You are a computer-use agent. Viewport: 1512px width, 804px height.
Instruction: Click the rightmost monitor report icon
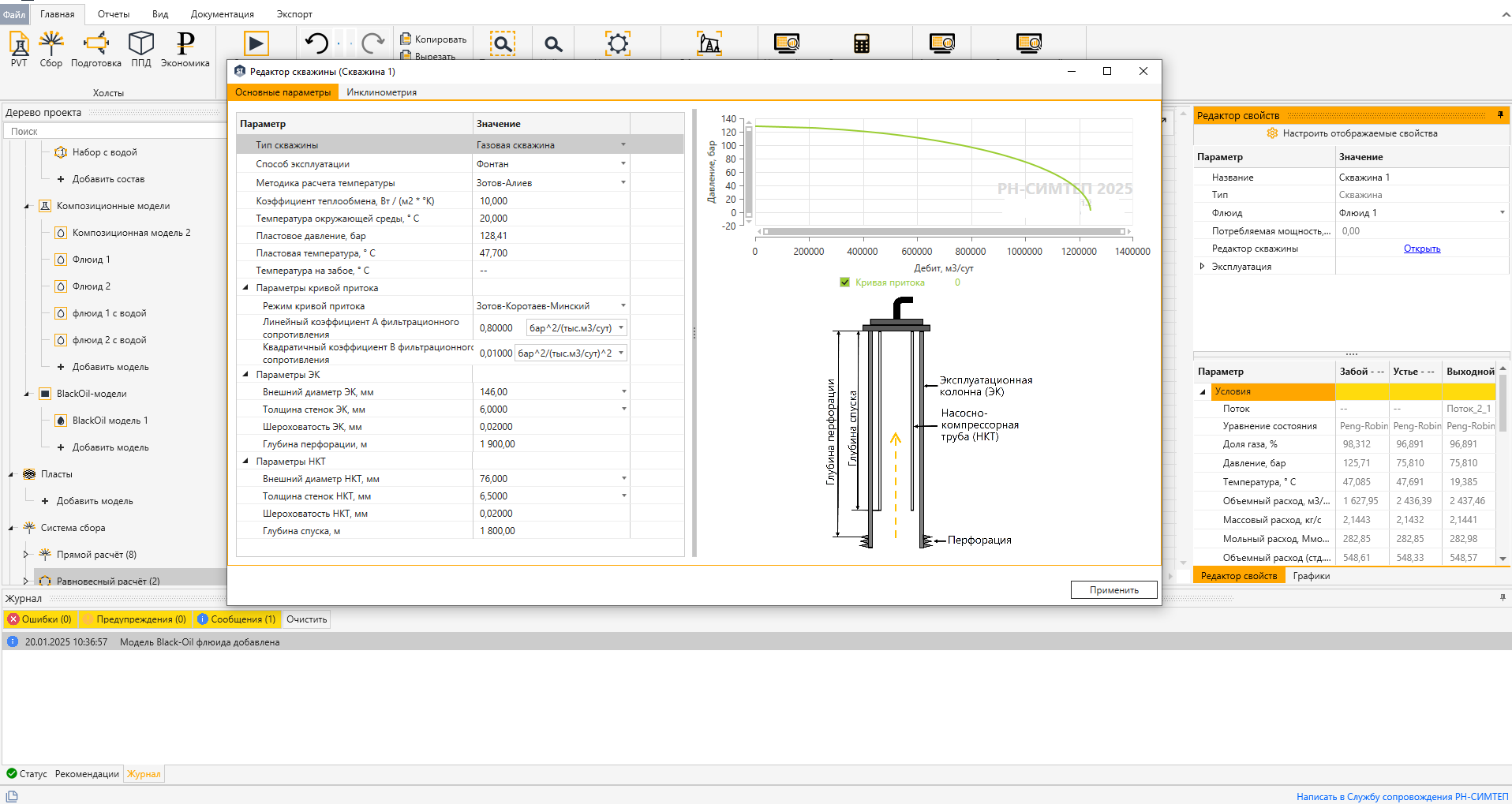(x=1029, y=43)
